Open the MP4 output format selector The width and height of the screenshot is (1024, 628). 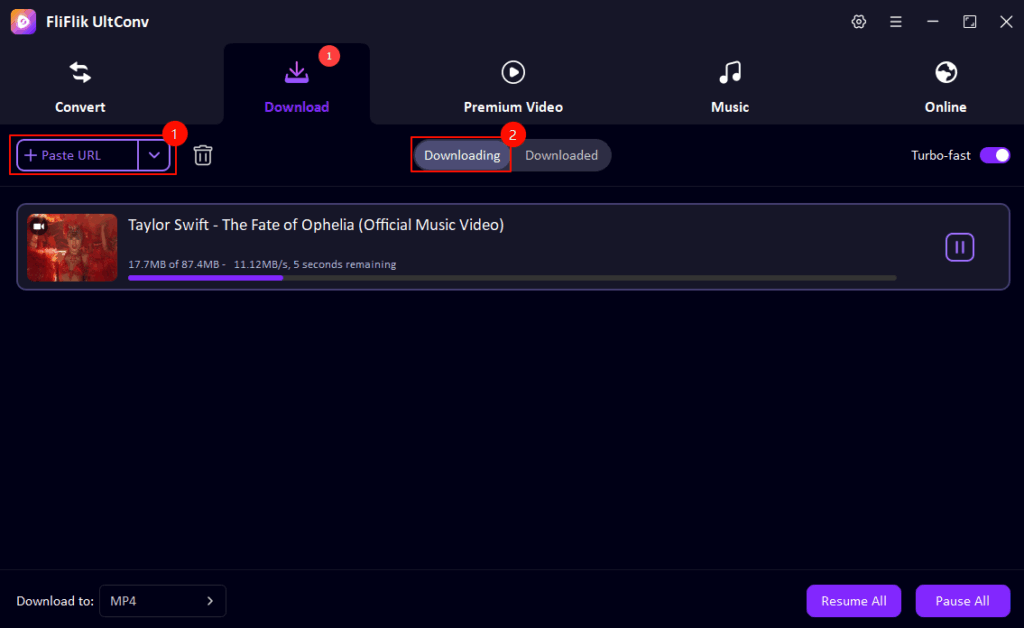pyautogui.click(x=162, y=601)
